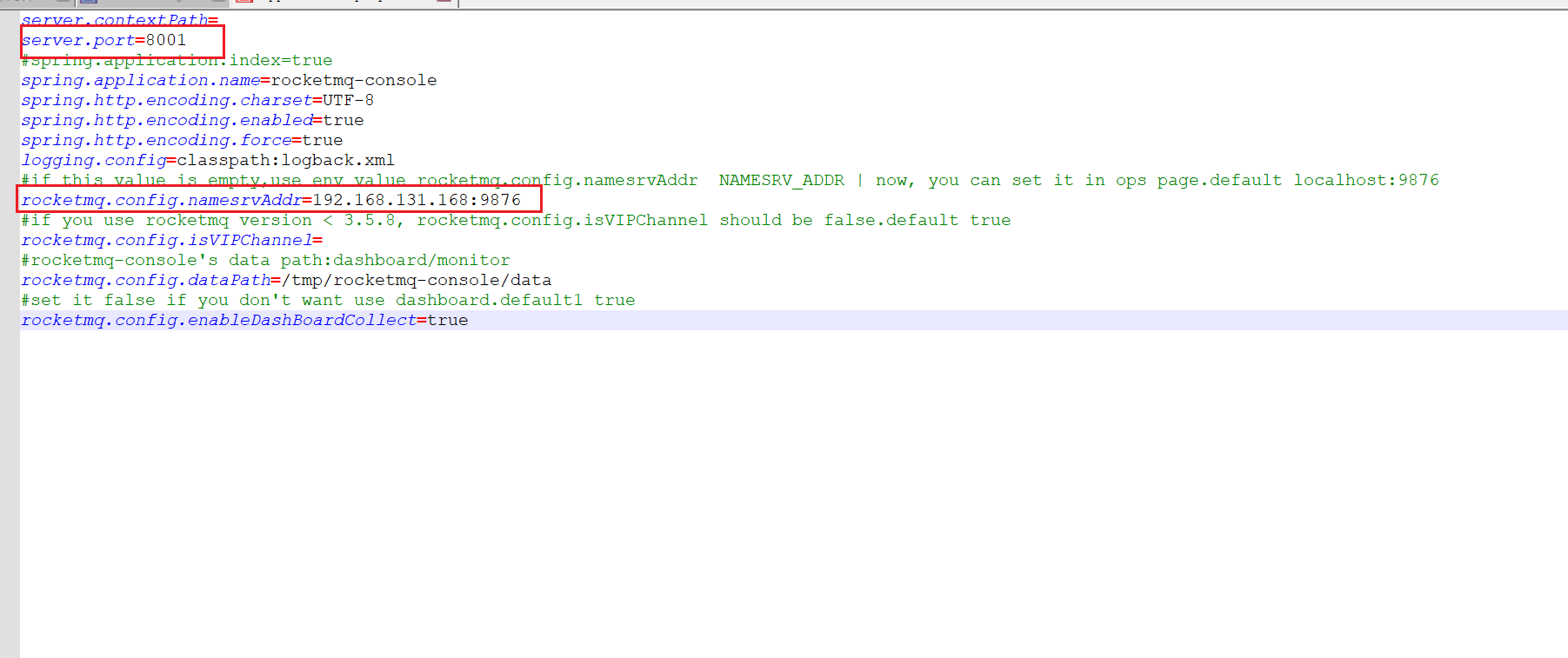Screen dimensions: 1568x658
Task: Click the comment about rocketmq version < 3.5.8
Action: pos(517,220)
